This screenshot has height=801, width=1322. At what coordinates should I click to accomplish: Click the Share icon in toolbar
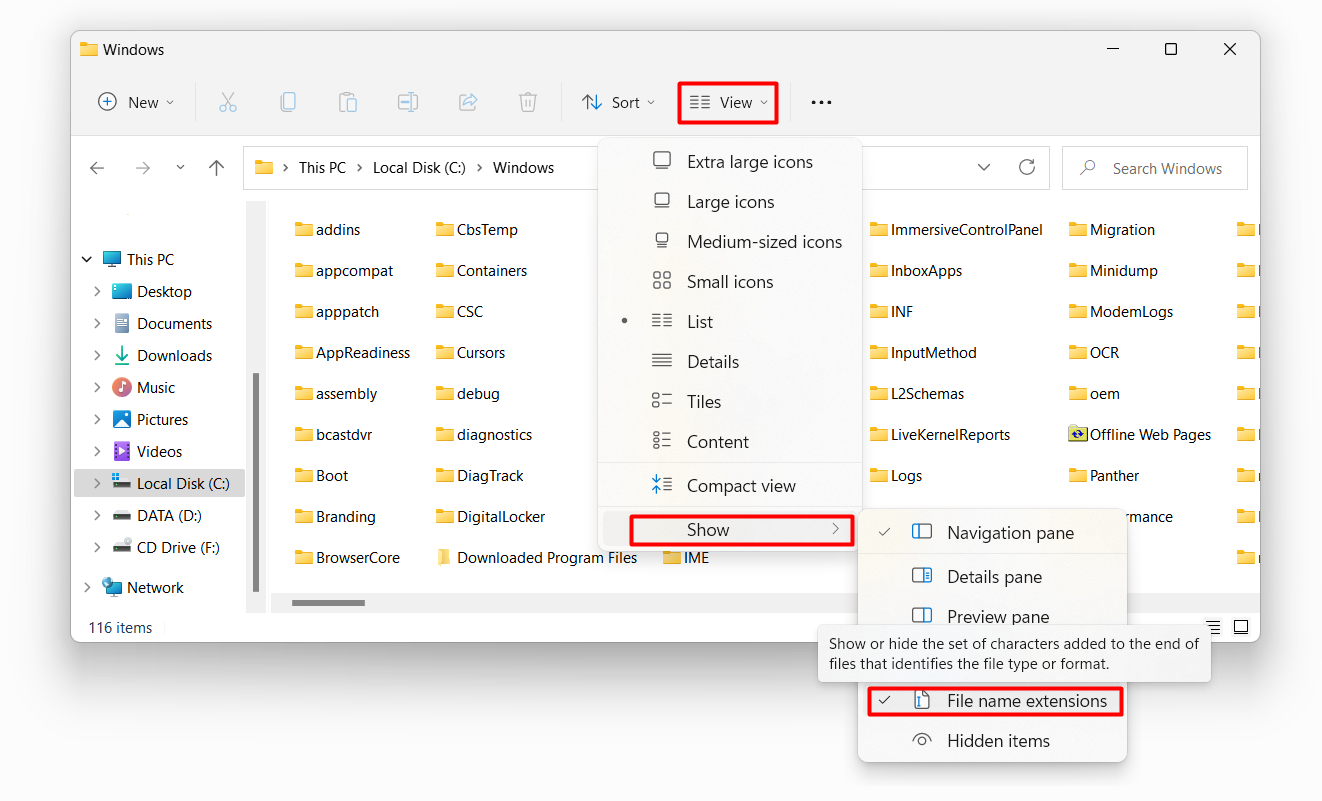coord(468,102)
